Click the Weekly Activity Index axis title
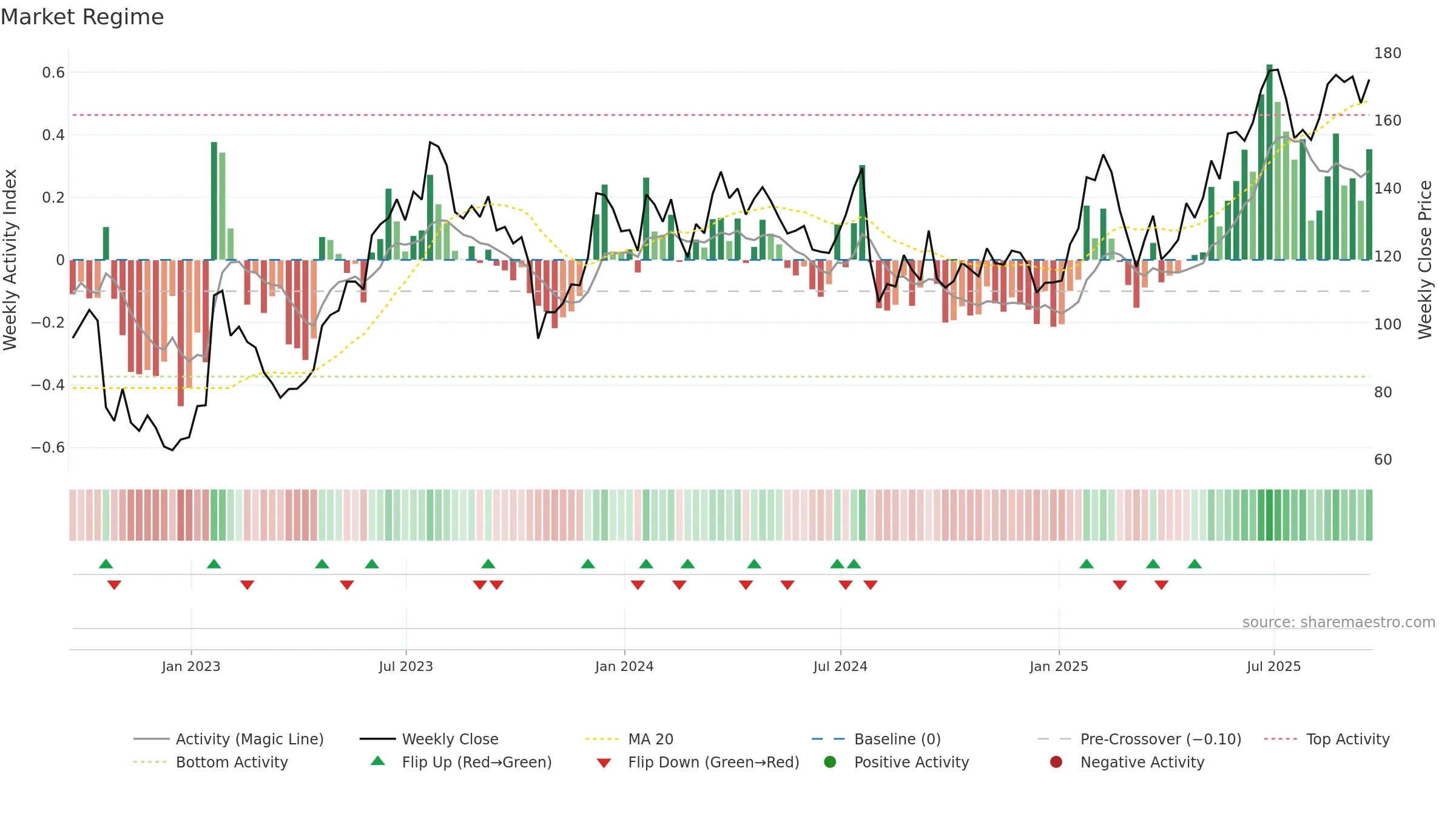Image resolution: width=1456 pixels, height=819 pixels. pyautogui.click(x=10, y=260)
